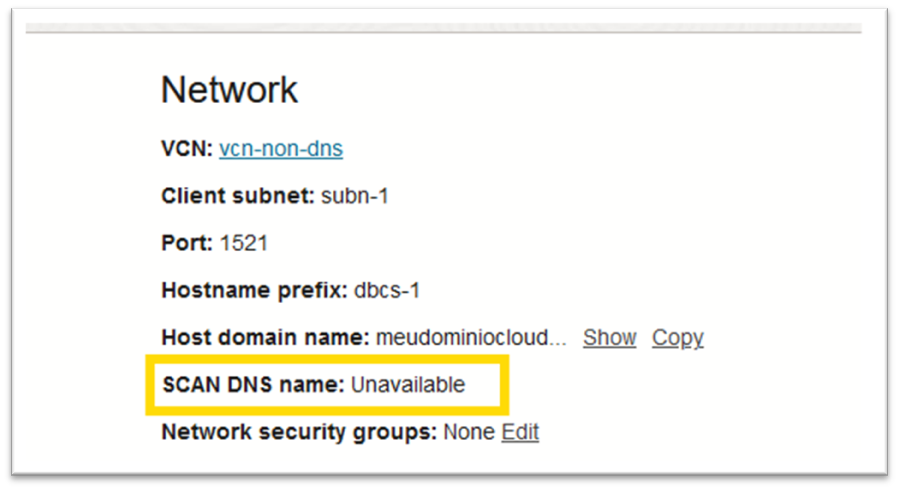Edit the network security groups
The image size is (899, 490).
pyautogui.click(x=520, y=432)
